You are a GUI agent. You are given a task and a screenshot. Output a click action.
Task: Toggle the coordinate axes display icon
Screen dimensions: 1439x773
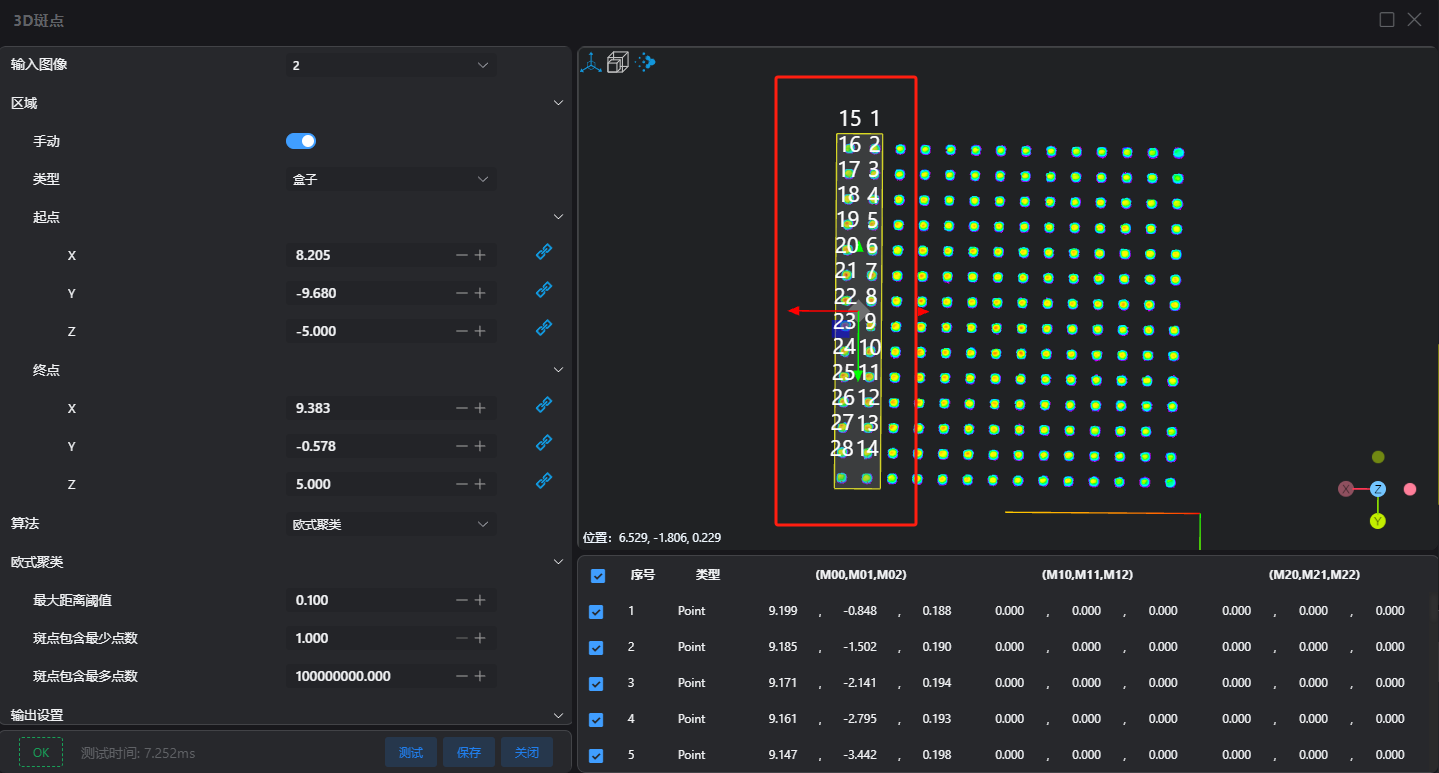click(592, 63)
